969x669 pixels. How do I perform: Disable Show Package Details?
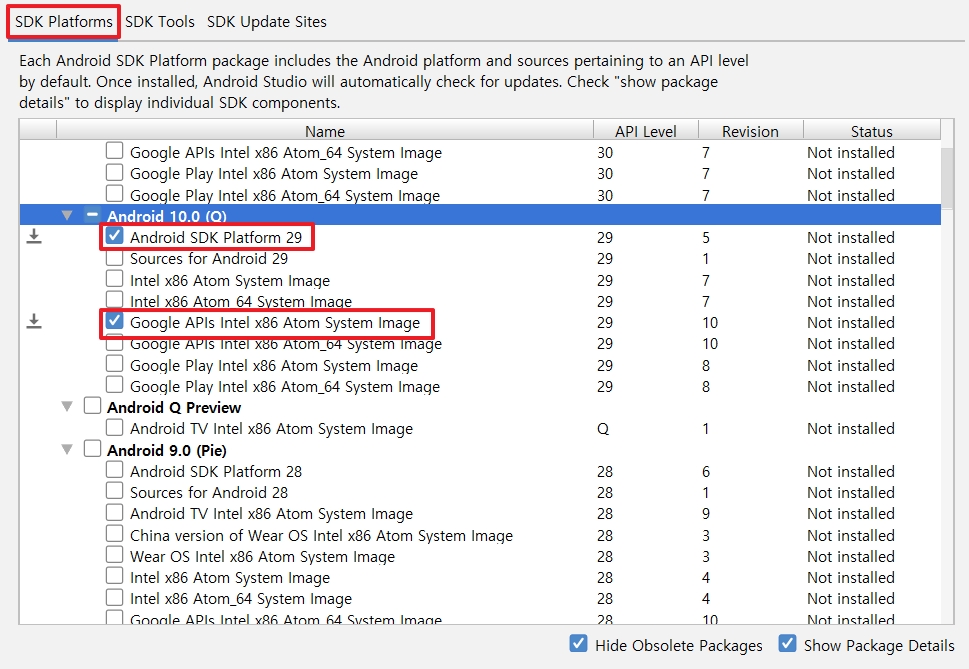pyautogui.click(x=787, y=644)
